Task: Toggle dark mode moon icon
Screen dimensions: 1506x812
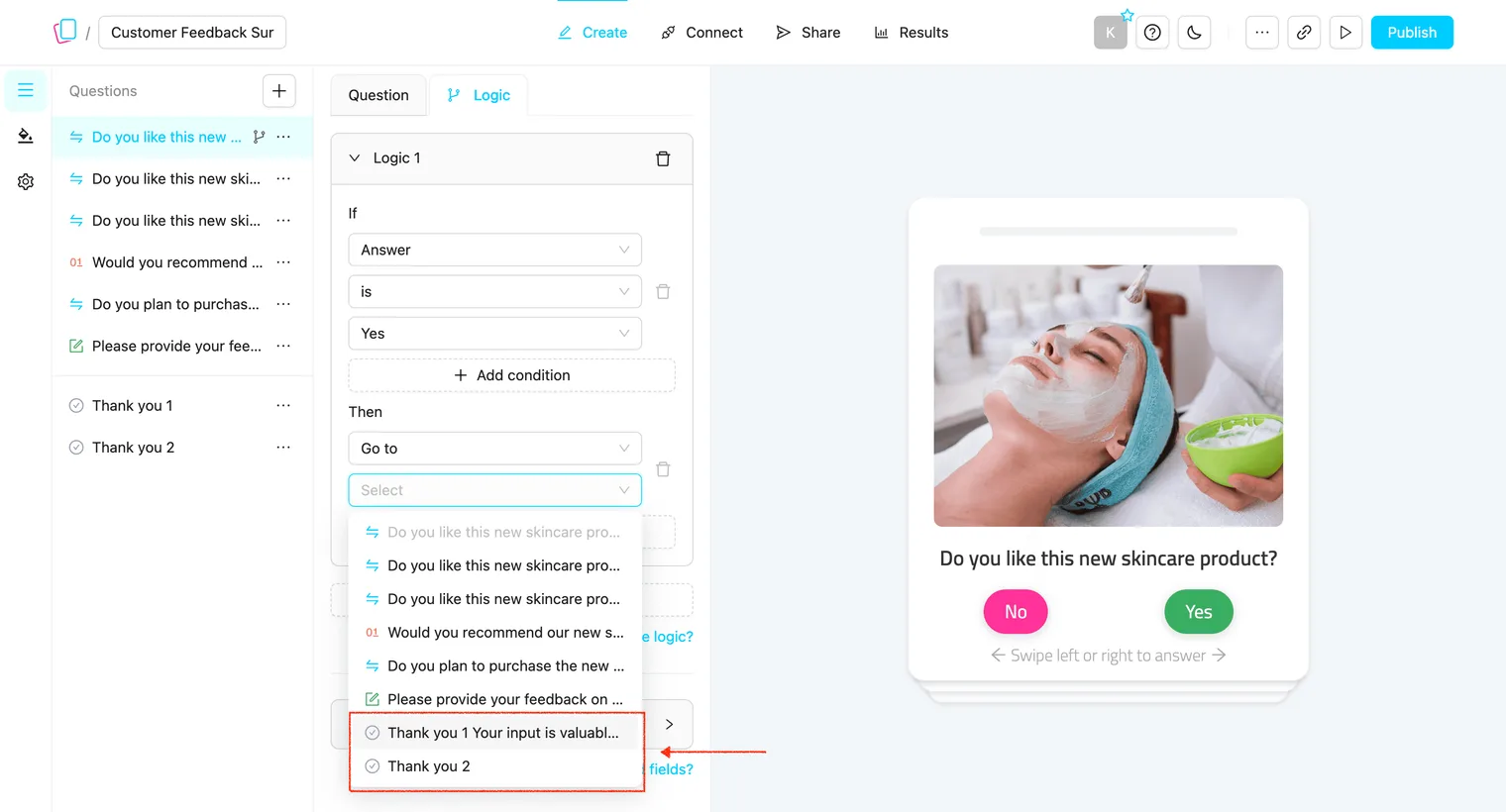Action: pos(1194,33)
